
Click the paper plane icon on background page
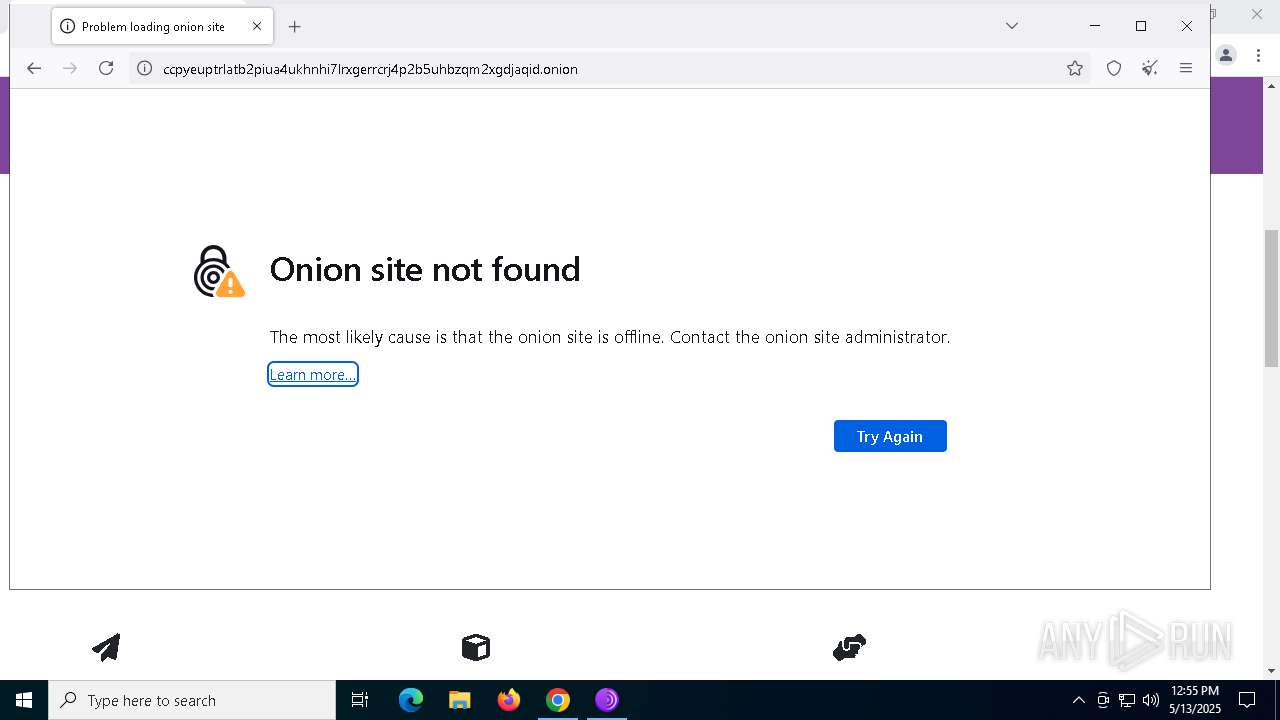pyautogui.click(x=106, y=647)
